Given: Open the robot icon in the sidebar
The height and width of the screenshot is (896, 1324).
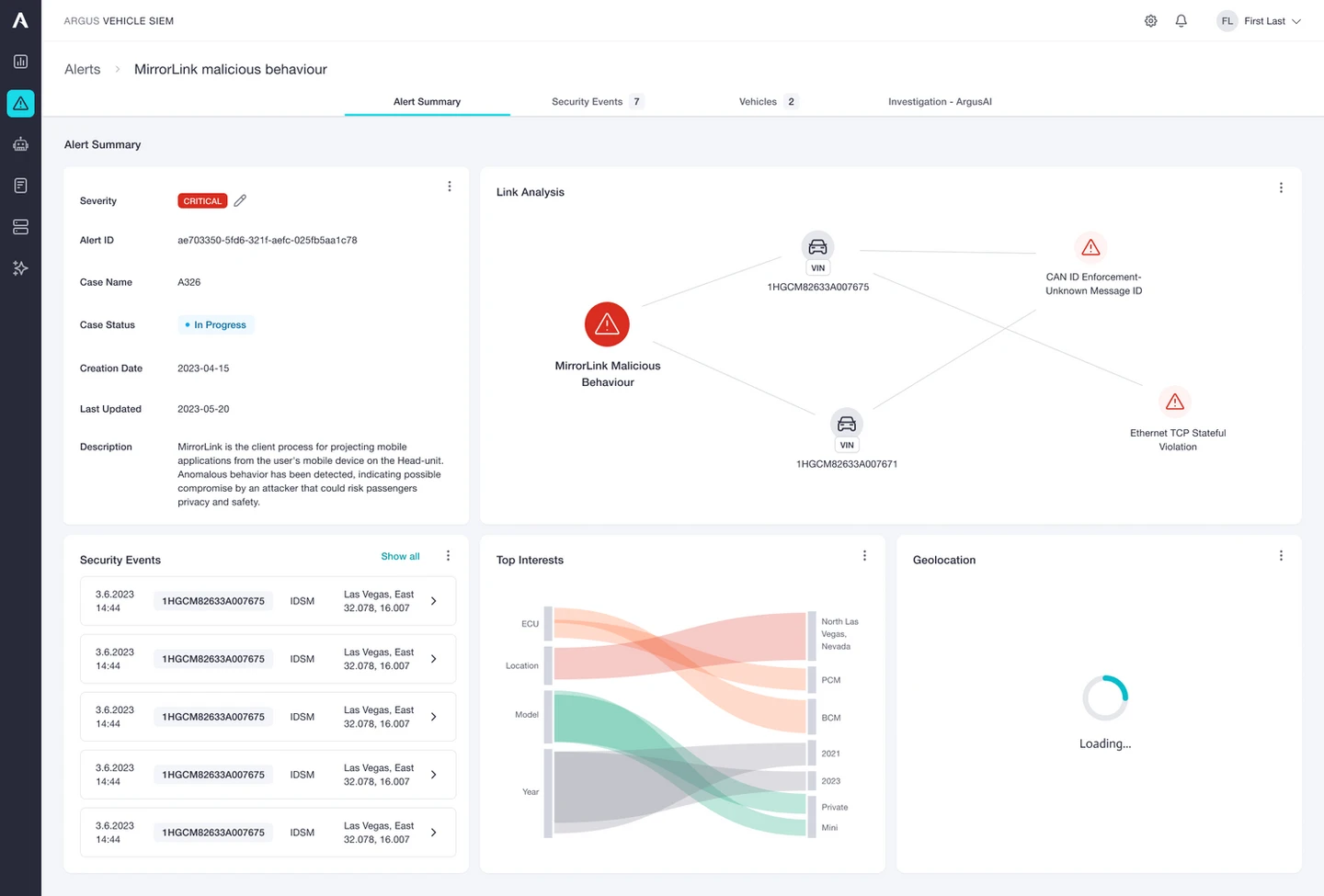Looking at the screenshot, I should click(x=20, y=144).
